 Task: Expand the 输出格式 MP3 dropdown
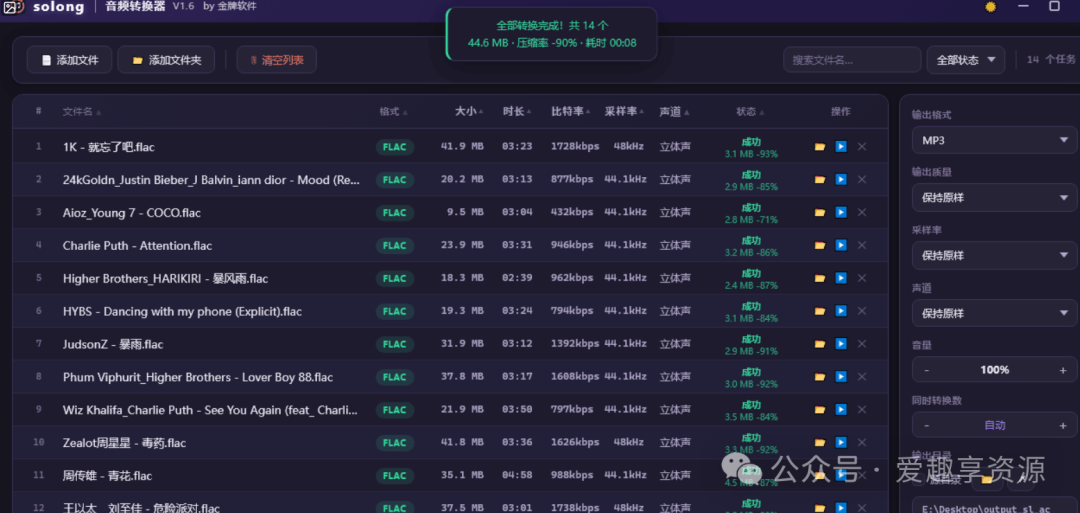coord(994,140)
